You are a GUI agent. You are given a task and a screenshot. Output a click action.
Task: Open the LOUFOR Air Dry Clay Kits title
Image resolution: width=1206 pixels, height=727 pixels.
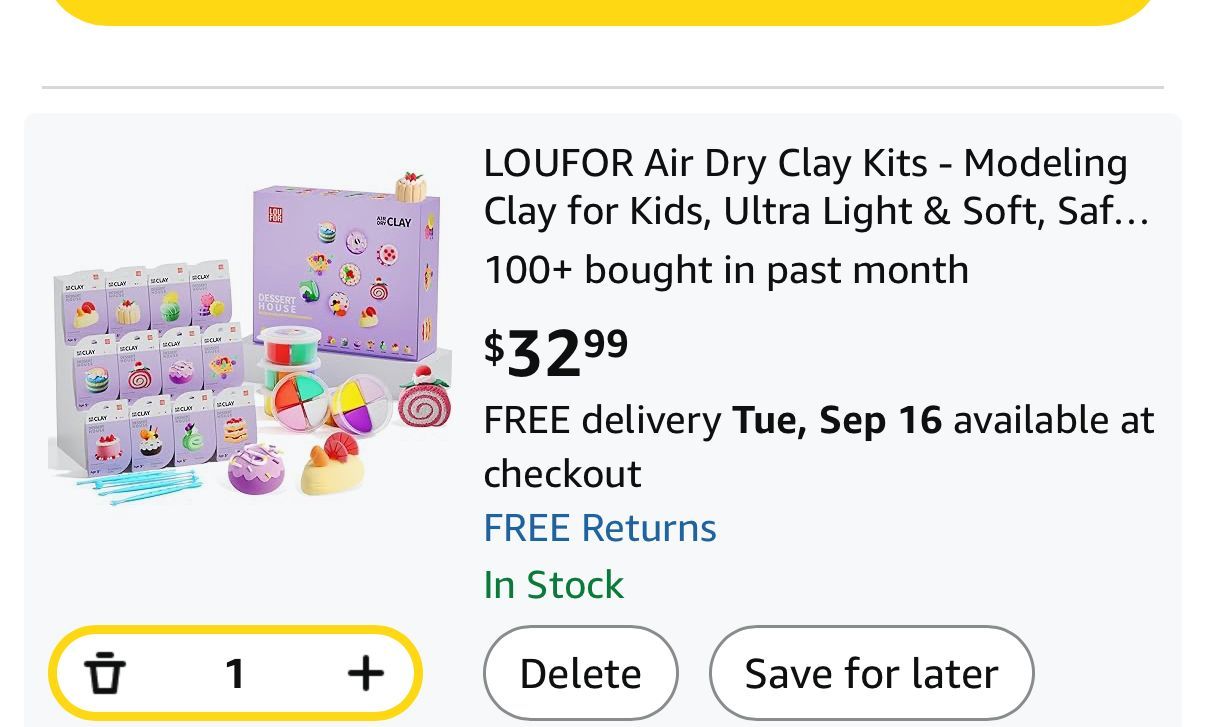pyautogui.click(x=805, y=163)
